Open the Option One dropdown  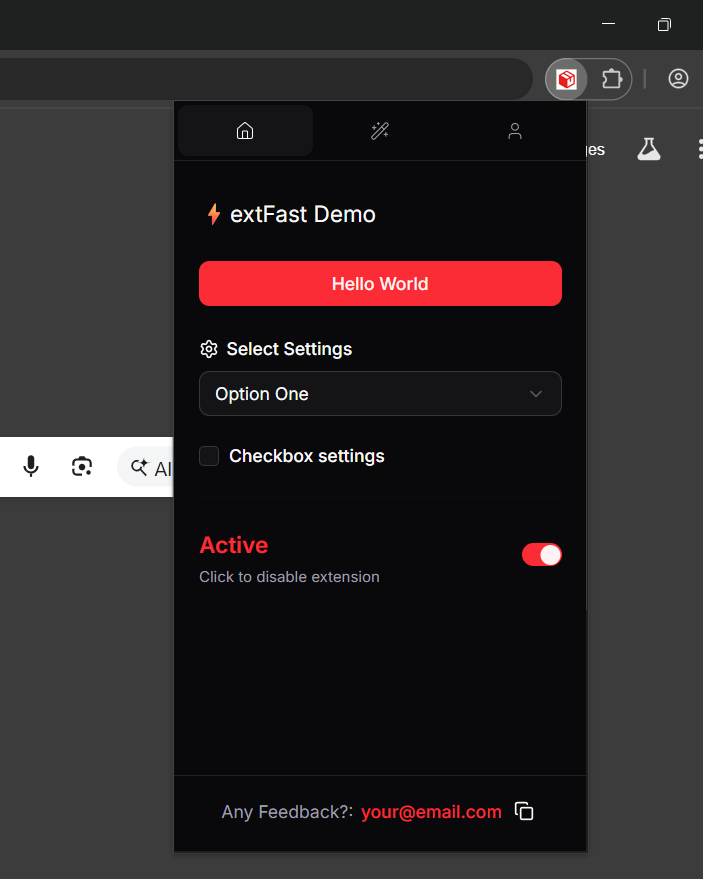380,394
